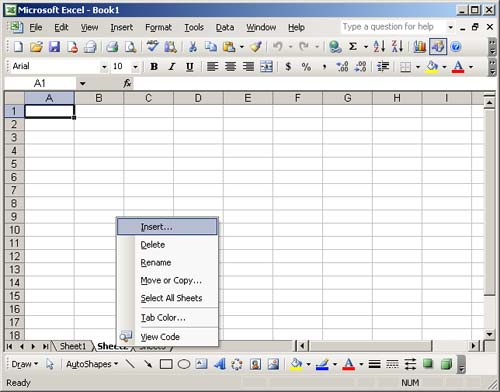The width and height of the screenshot is (500, 392).
Task: Click the Format Painter brush icon
Action: 256,47
